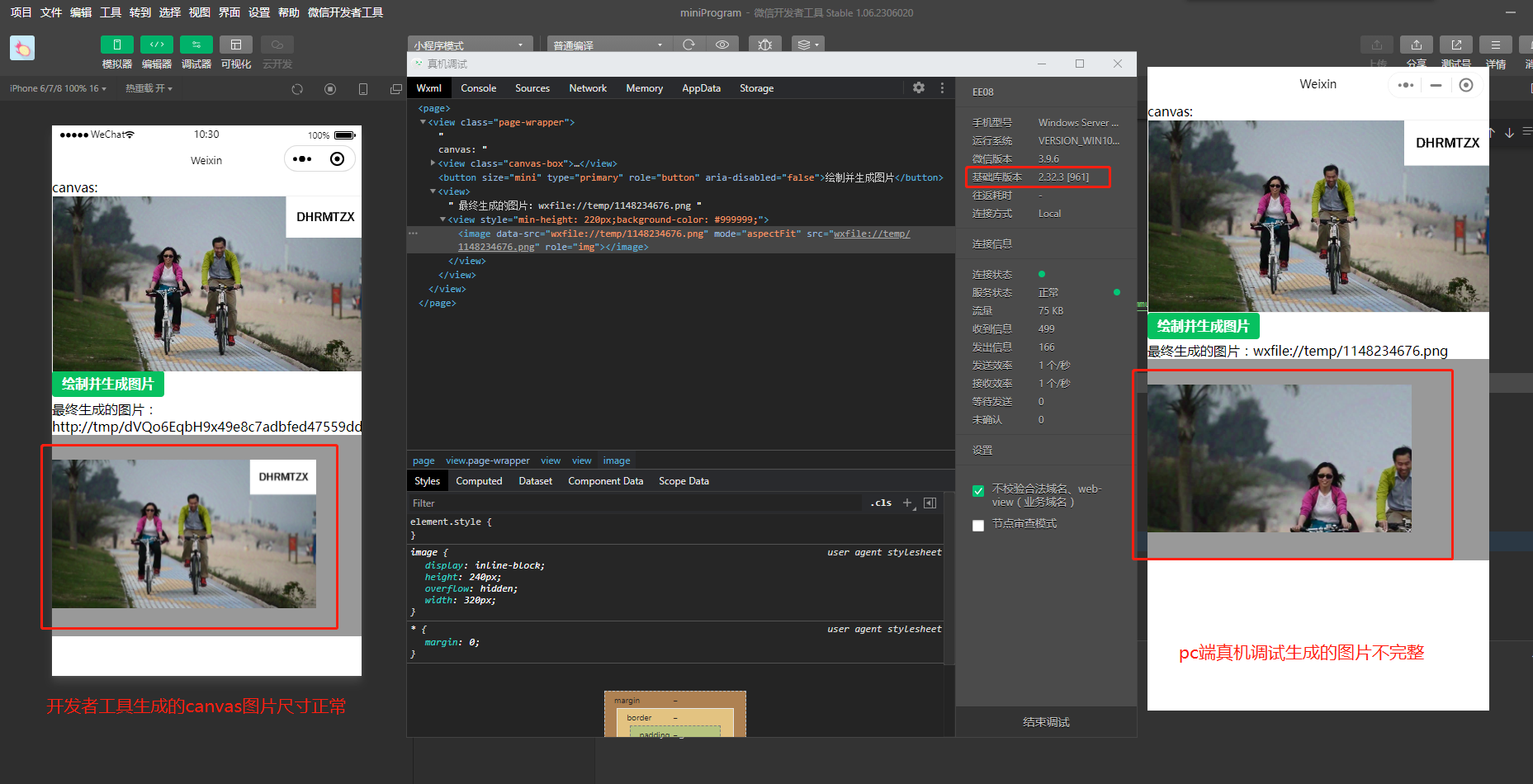
Task: Open the 文件 menu
Action: [x=51, y=12]
